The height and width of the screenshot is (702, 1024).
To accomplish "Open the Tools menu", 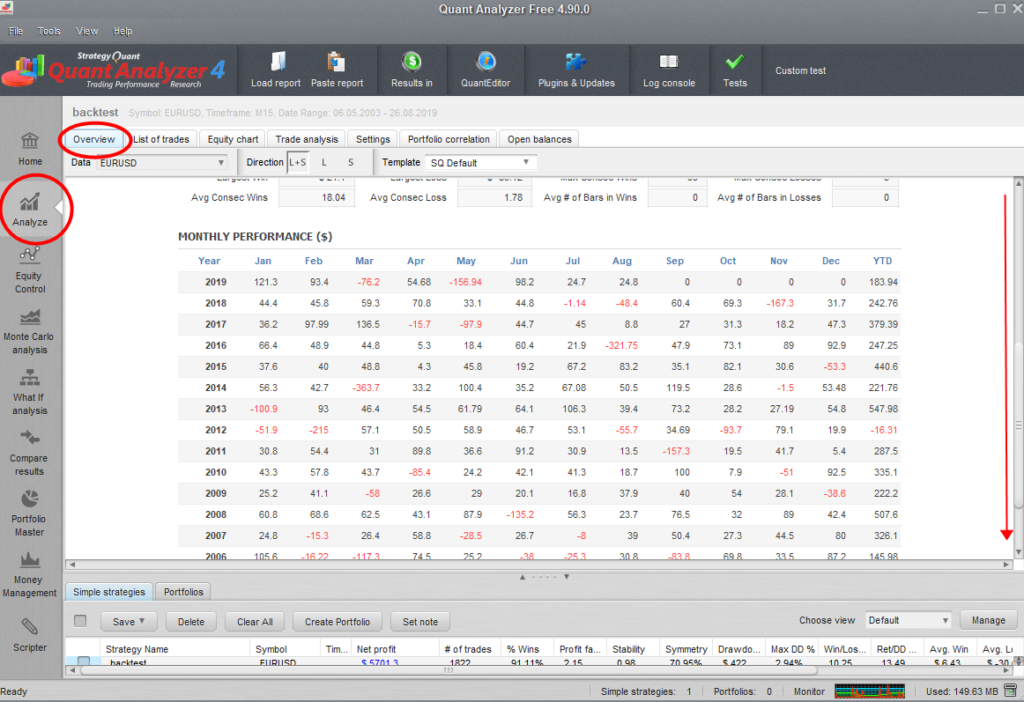I will click(x=49, y=31).
